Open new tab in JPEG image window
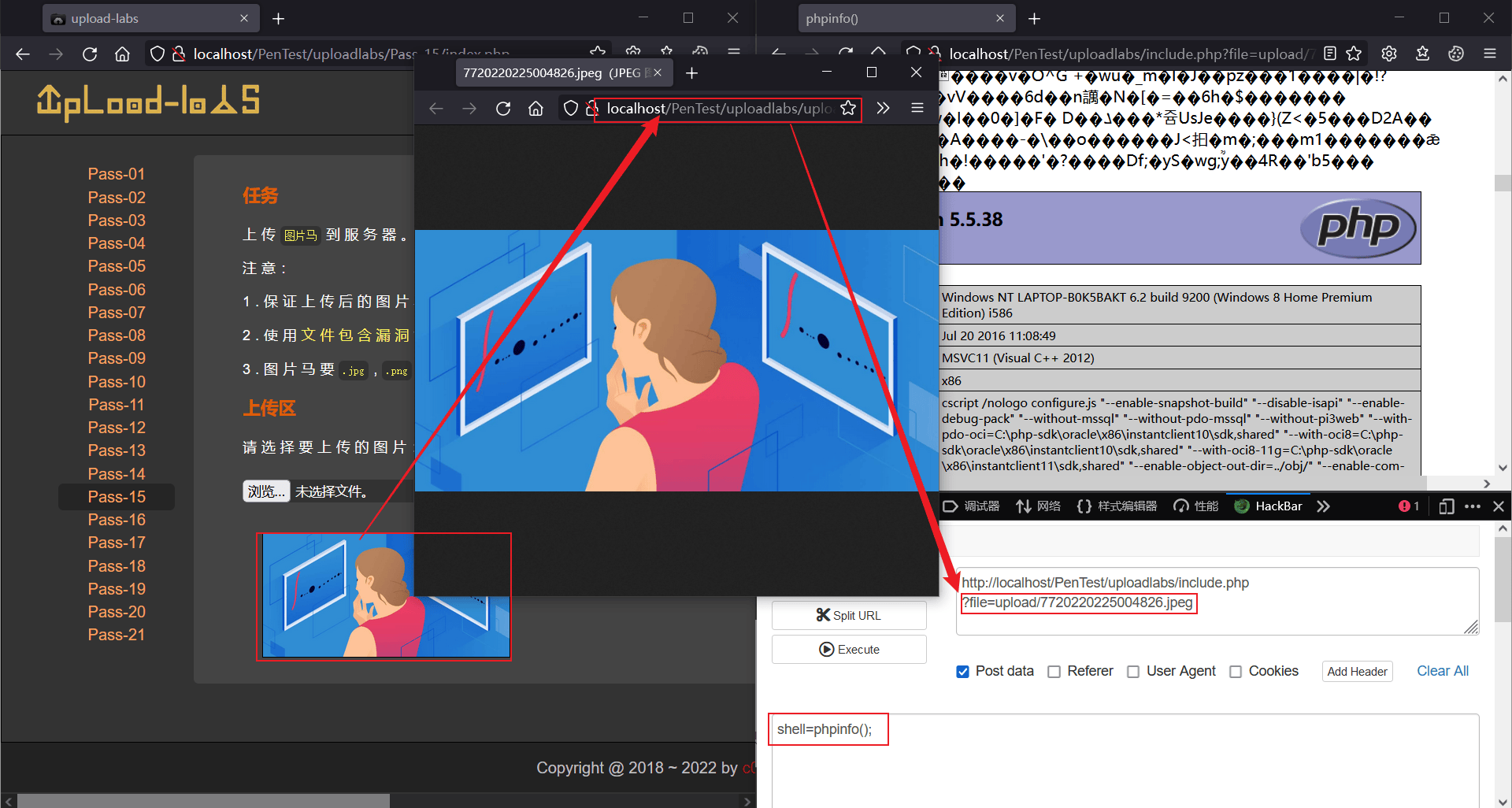Viewport: 1512px width, 808px height. tap(691, 73)
